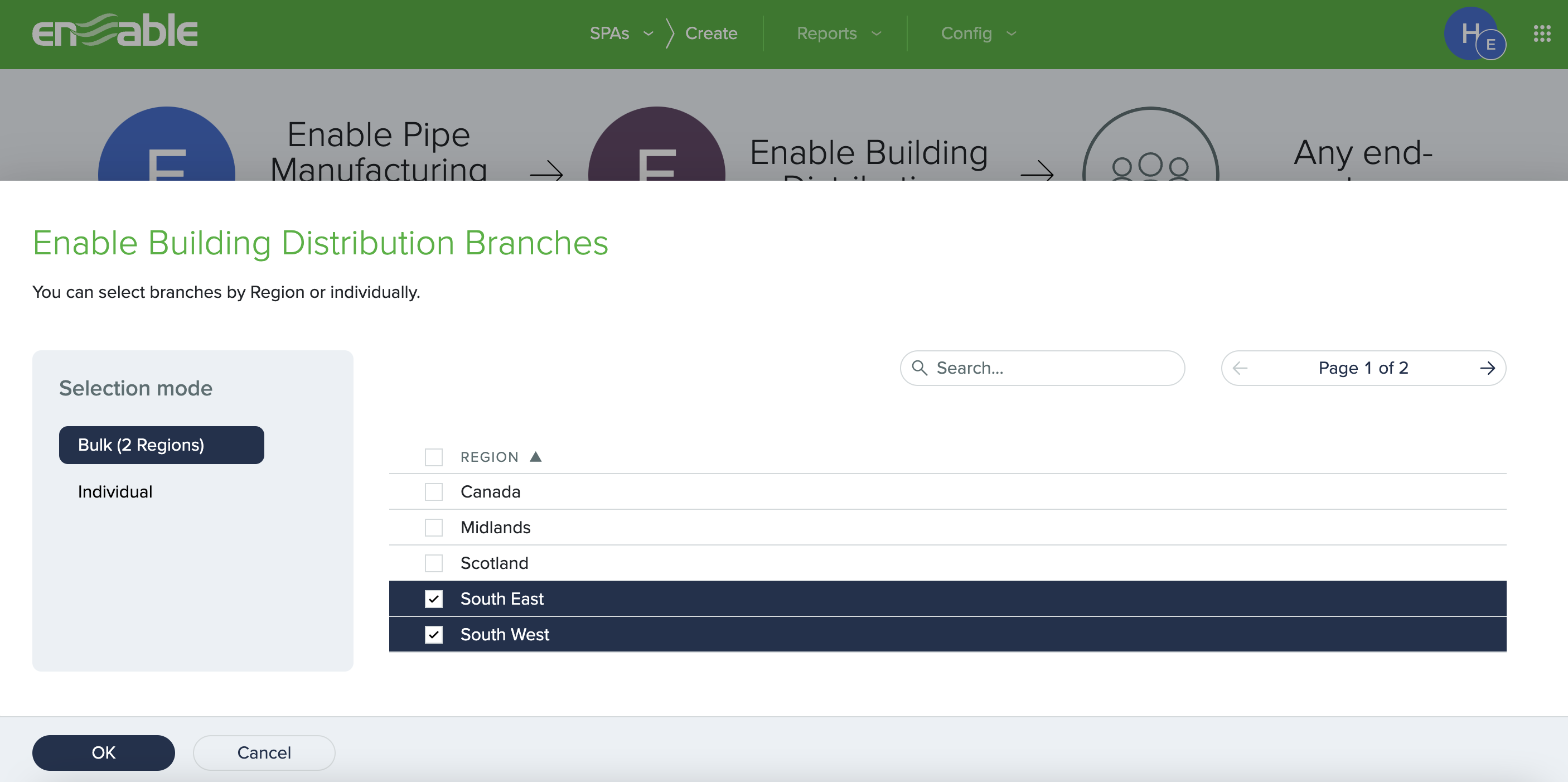This screenshot has width=1568, height=782.
Task: Check the Scotland region checkbox
Action: pyautogui.click(x=433, y=563)
